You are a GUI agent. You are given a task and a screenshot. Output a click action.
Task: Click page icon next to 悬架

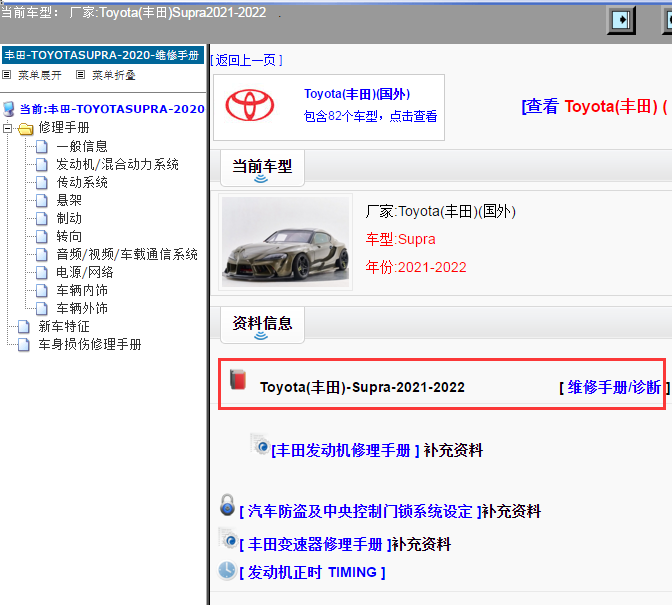point(42,201)
